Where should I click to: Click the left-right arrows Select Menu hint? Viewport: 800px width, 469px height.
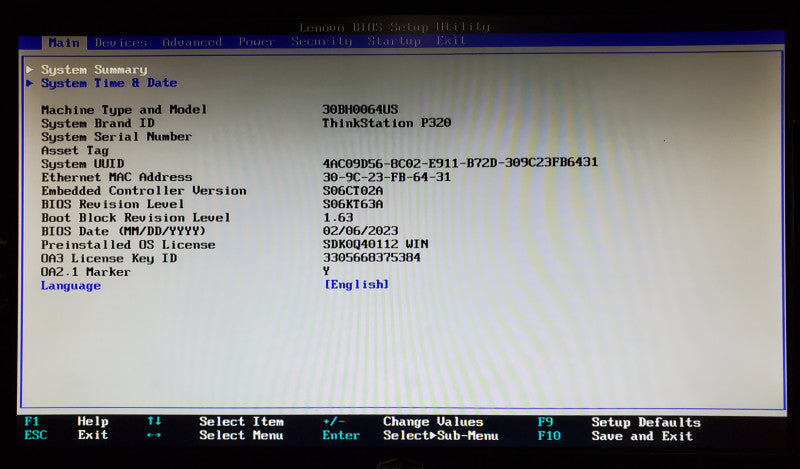pyautogui.click(x=215, y=435)
